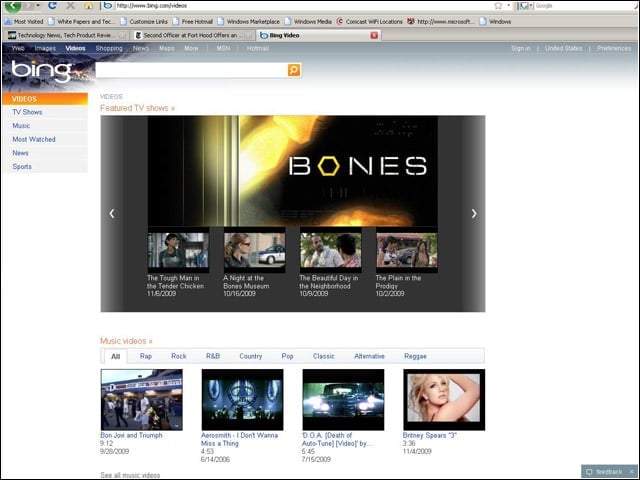Image resolution: width=640 pixels, height=480 pixels.
Task: Open Hotmail link in Bing bar
Action: click(x=258, y=48)
